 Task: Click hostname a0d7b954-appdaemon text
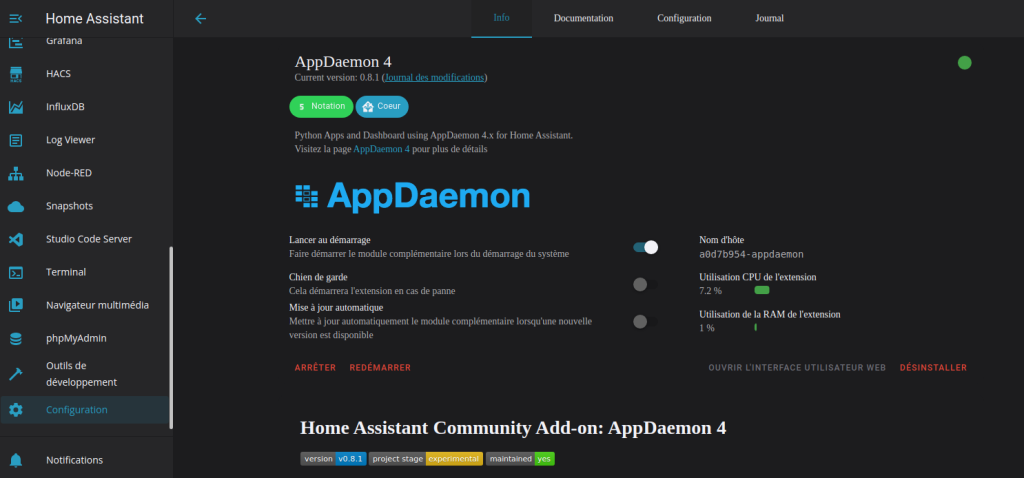(x=751, y=254)
